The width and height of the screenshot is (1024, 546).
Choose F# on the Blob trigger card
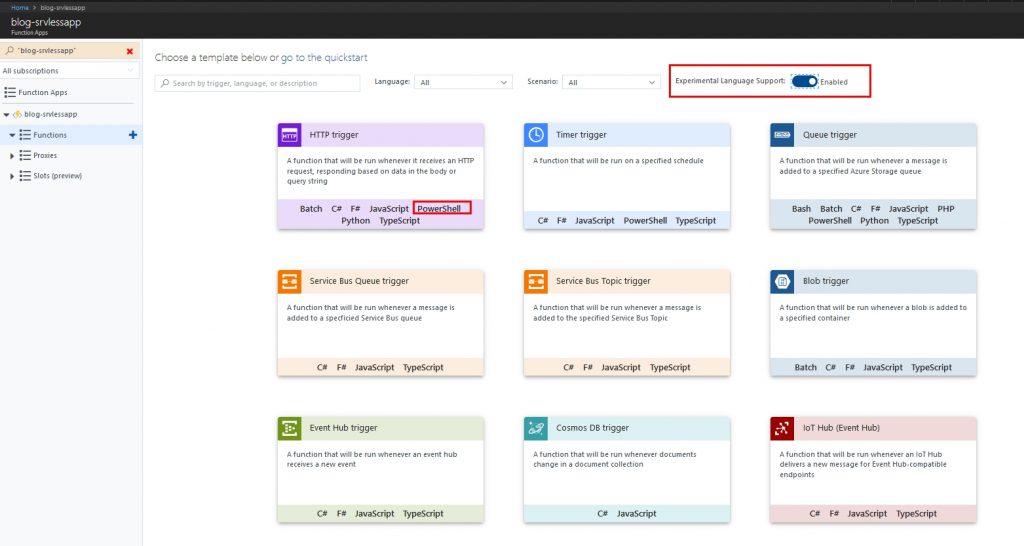coord(850,368)
